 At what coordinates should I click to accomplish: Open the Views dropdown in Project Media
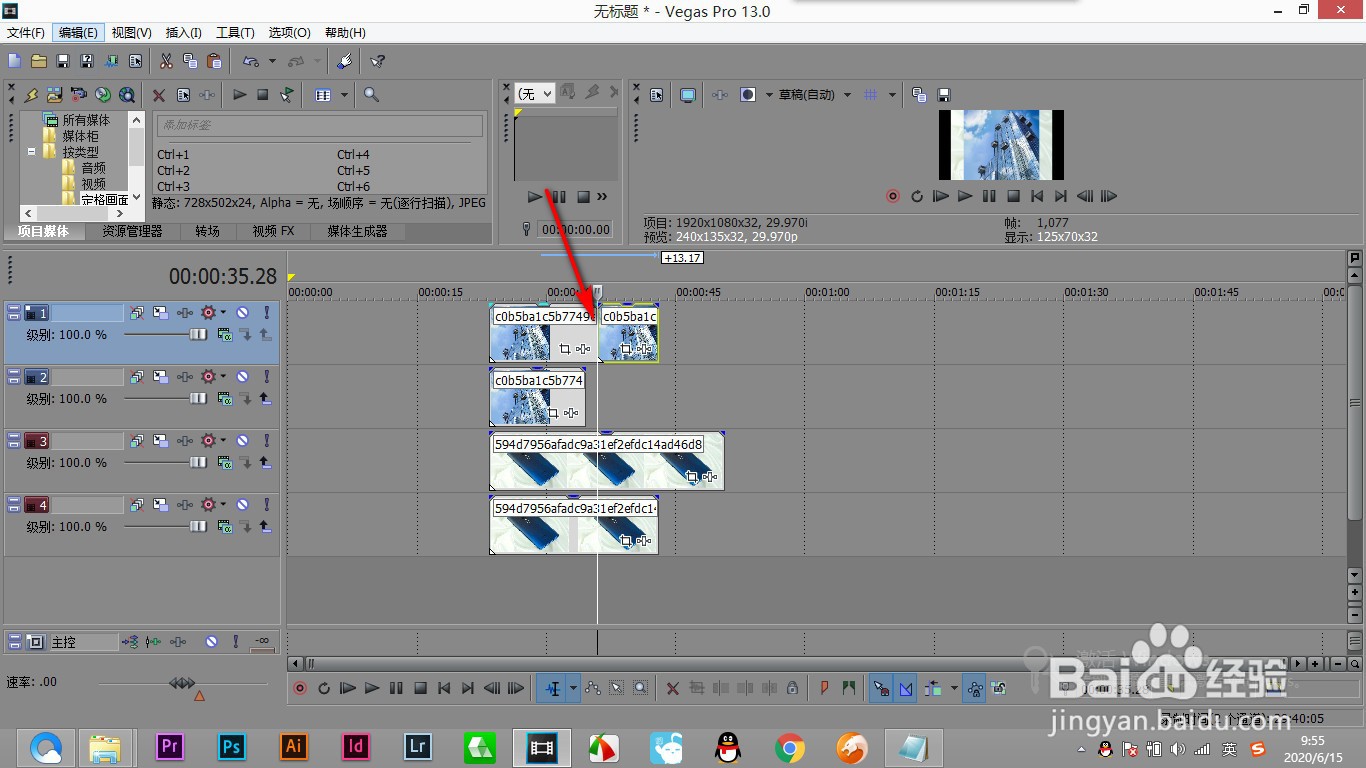pos(344,95)
